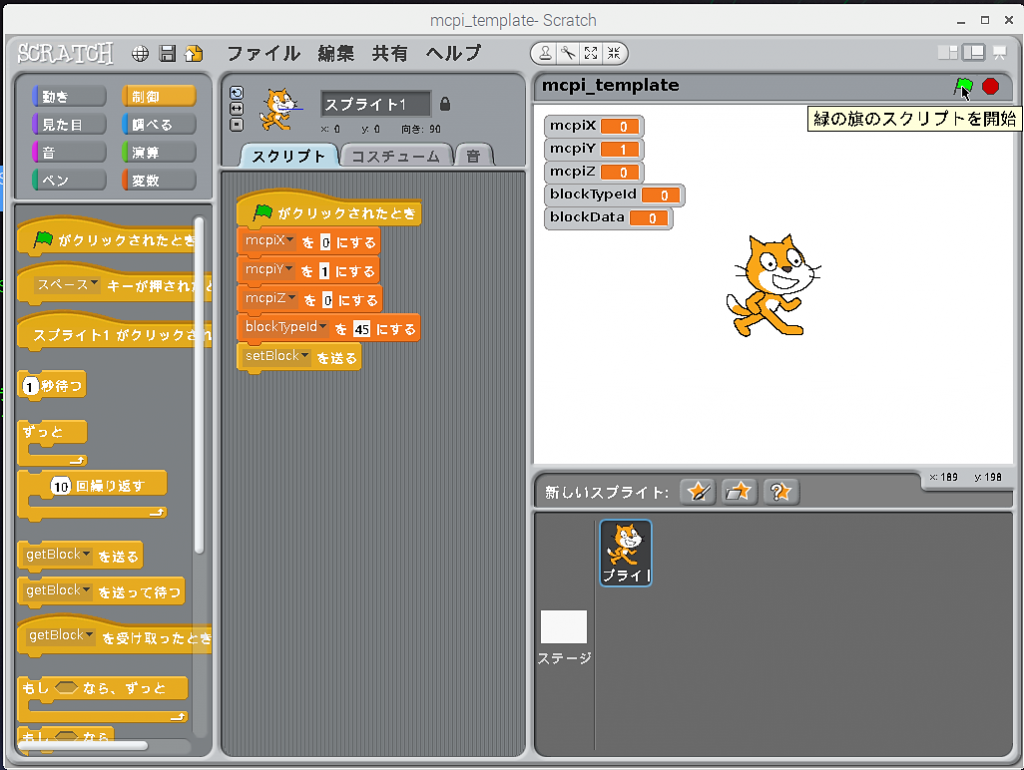This screenshot has width=1024, height=770.
Task: Click the 1 value in the mcpiY block
Action: [324, 271]
